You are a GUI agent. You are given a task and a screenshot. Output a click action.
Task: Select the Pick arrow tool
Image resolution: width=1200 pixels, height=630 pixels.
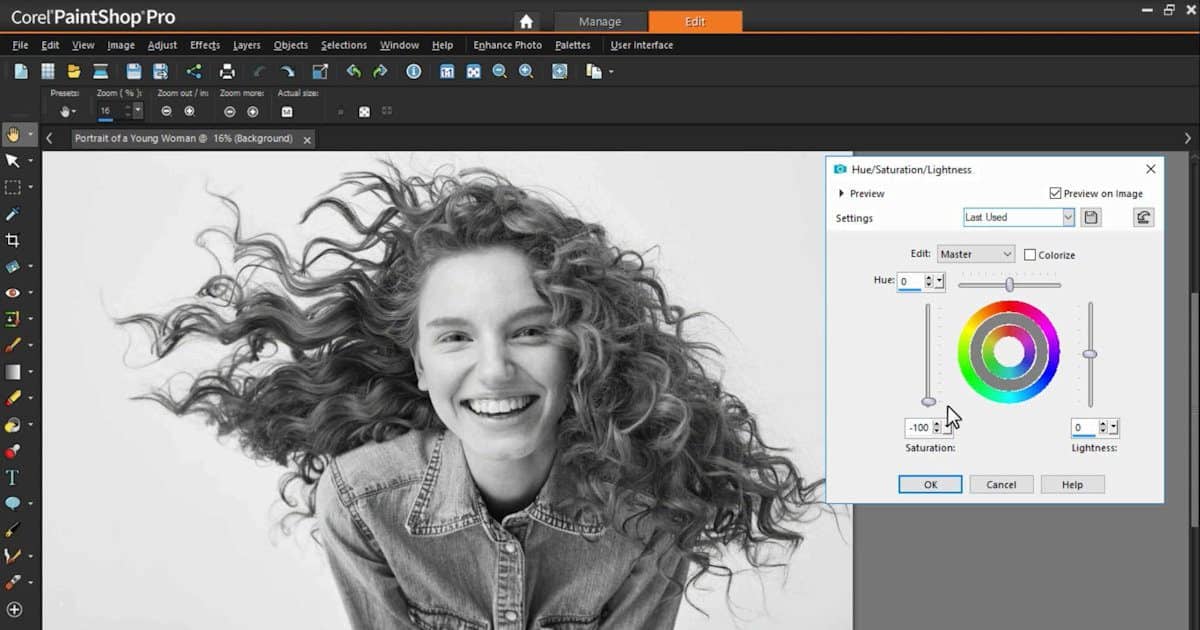point(14,161)
